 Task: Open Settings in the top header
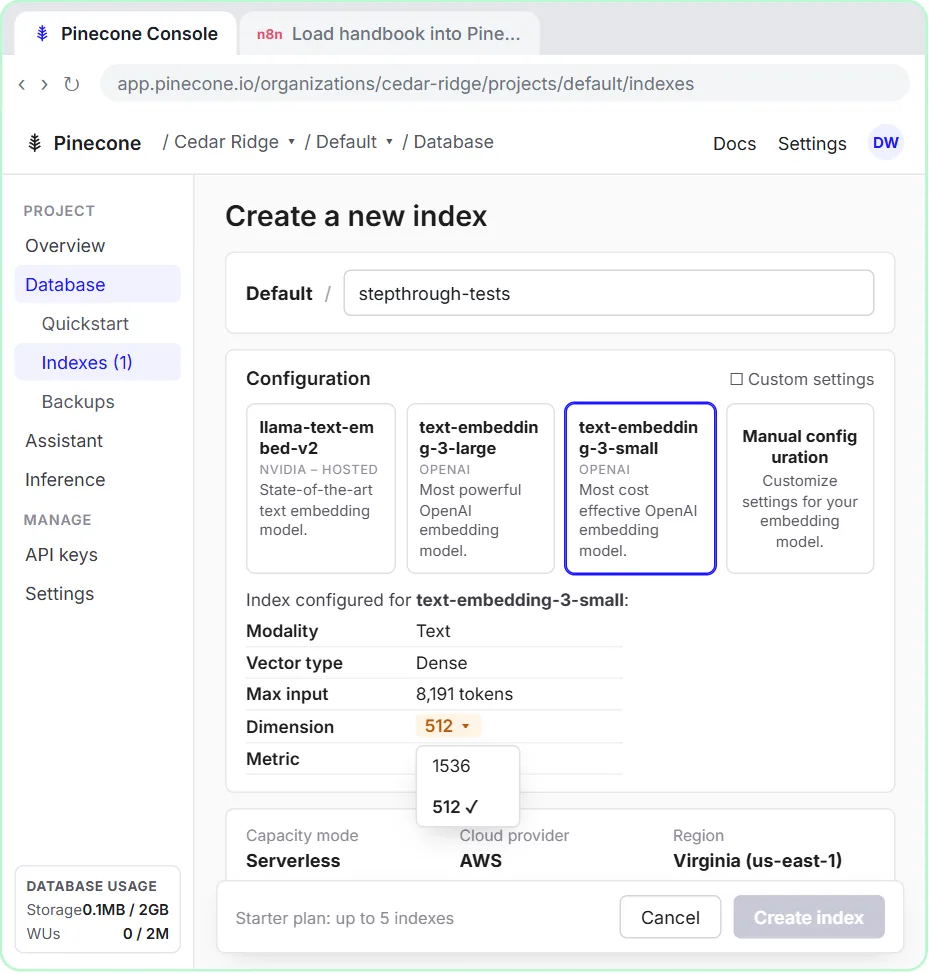(812, 144)
